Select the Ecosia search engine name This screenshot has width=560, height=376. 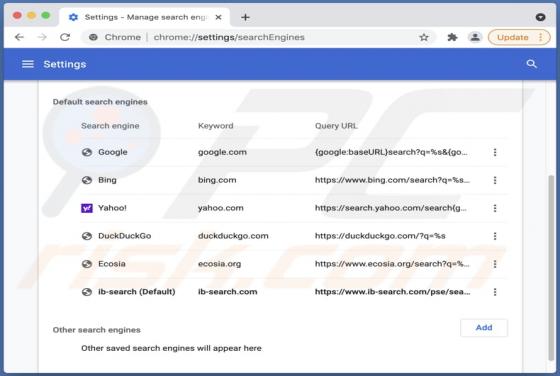click(x=112, y=264)
